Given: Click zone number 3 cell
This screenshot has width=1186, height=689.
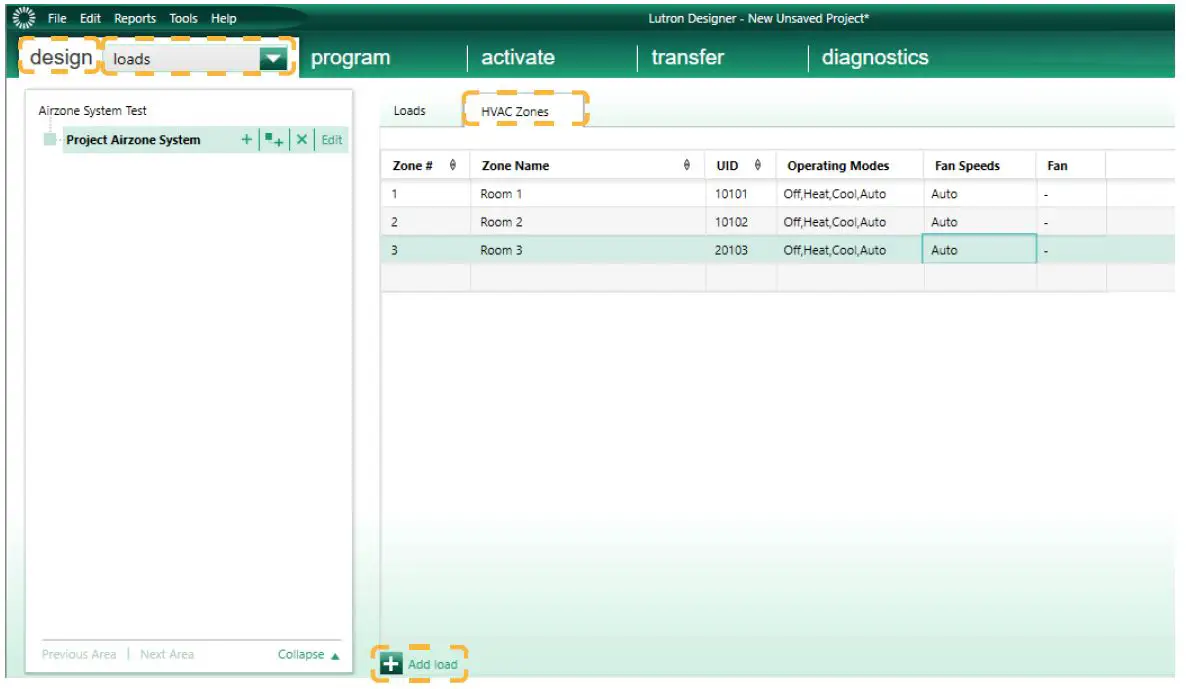Looking at the screenshot, I should coord(425,250).
